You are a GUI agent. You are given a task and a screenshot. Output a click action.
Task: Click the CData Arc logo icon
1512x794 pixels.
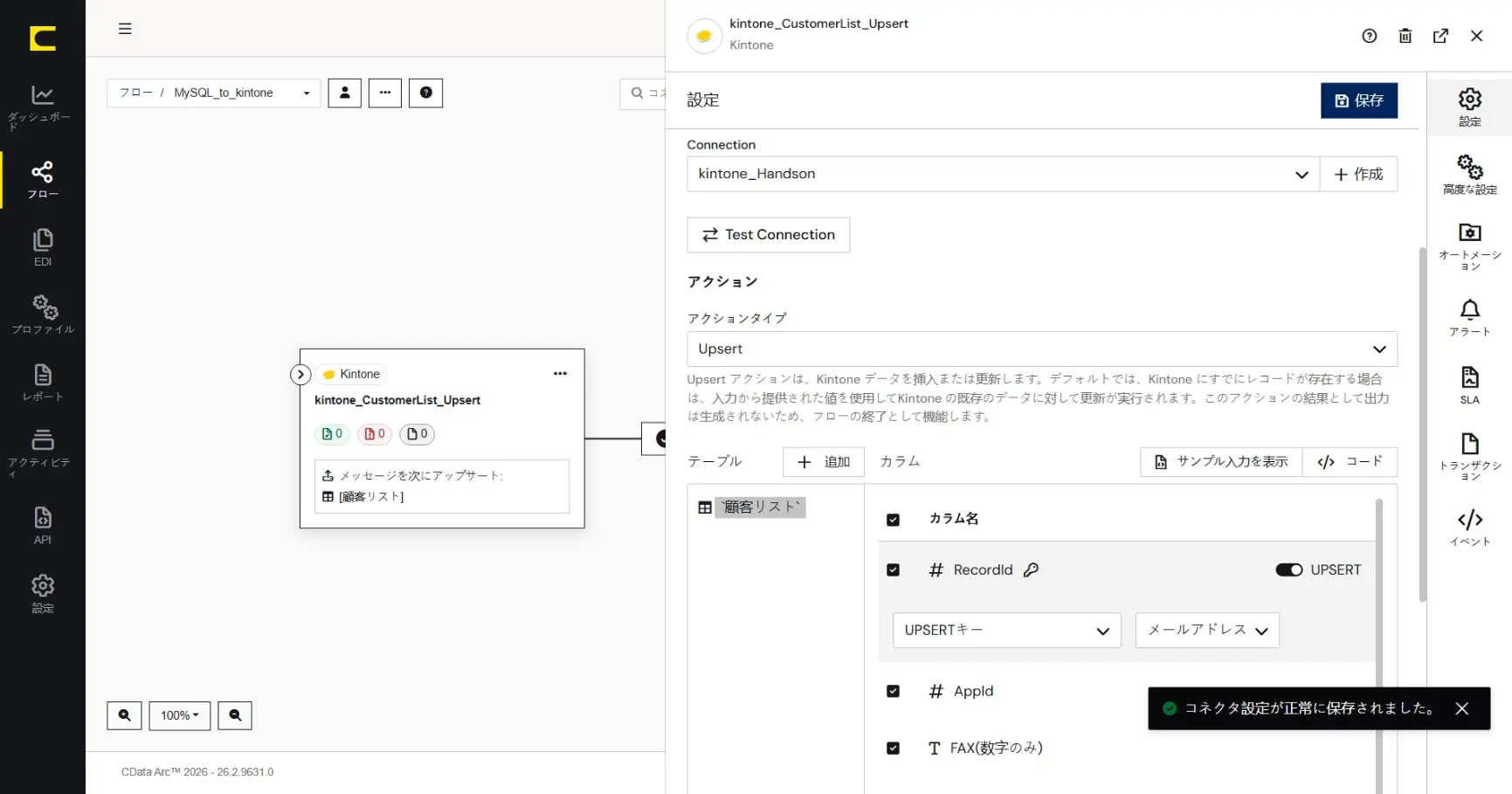coord(42,38)
